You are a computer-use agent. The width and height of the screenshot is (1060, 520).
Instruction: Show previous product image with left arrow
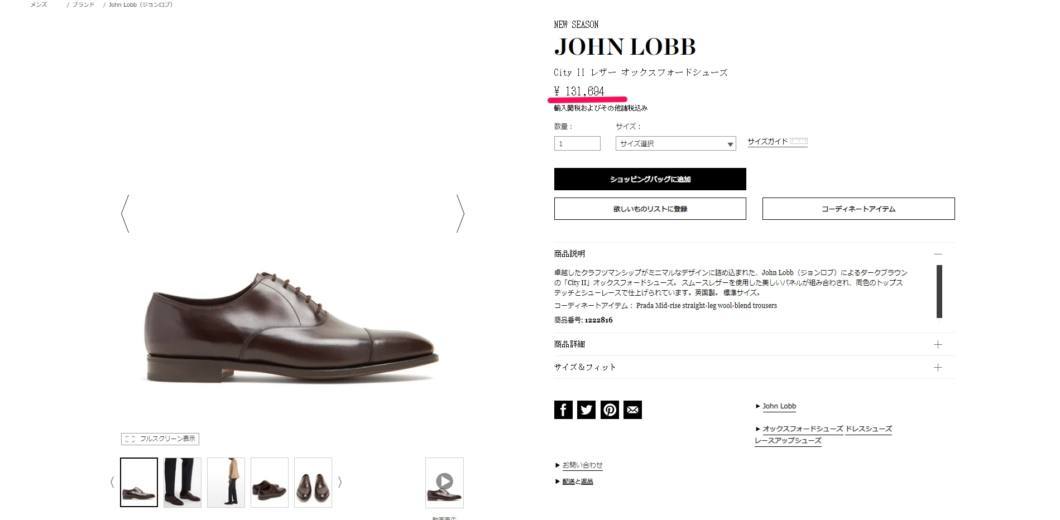(x=124, y=214)
